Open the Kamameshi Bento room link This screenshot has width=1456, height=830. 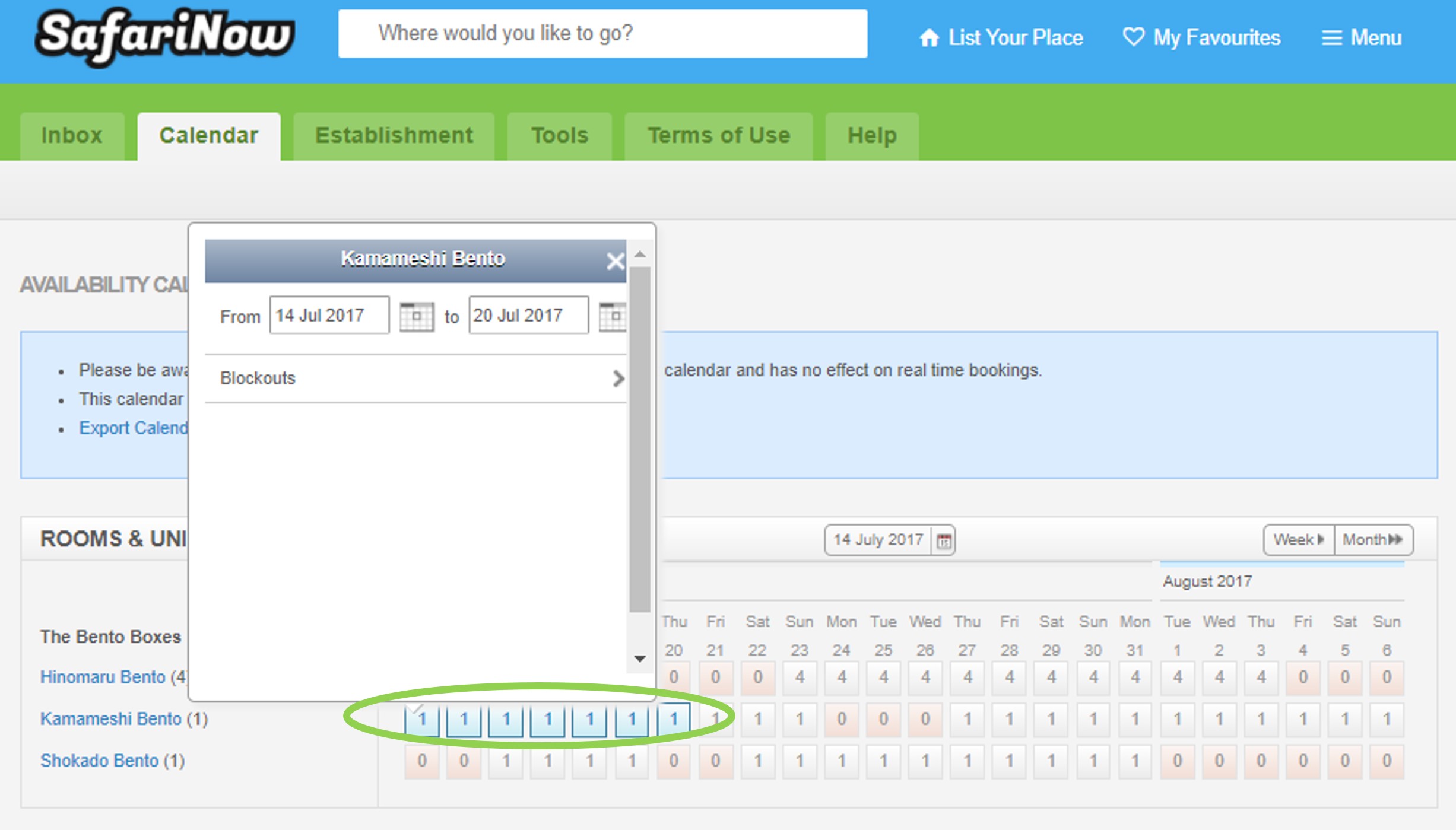(111, 719)
